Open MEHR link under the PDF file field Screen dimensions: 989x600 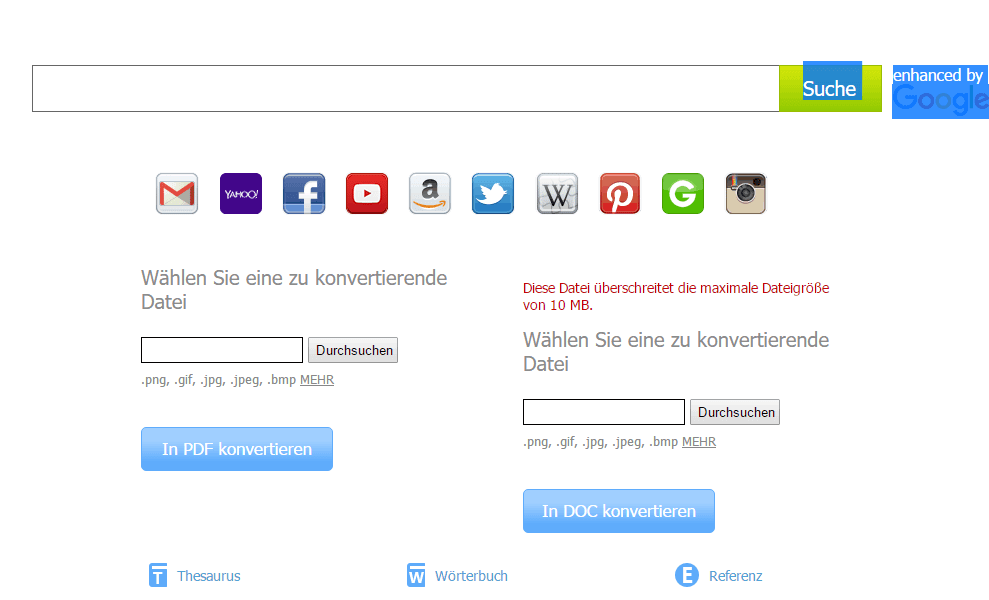coord(317,380)
